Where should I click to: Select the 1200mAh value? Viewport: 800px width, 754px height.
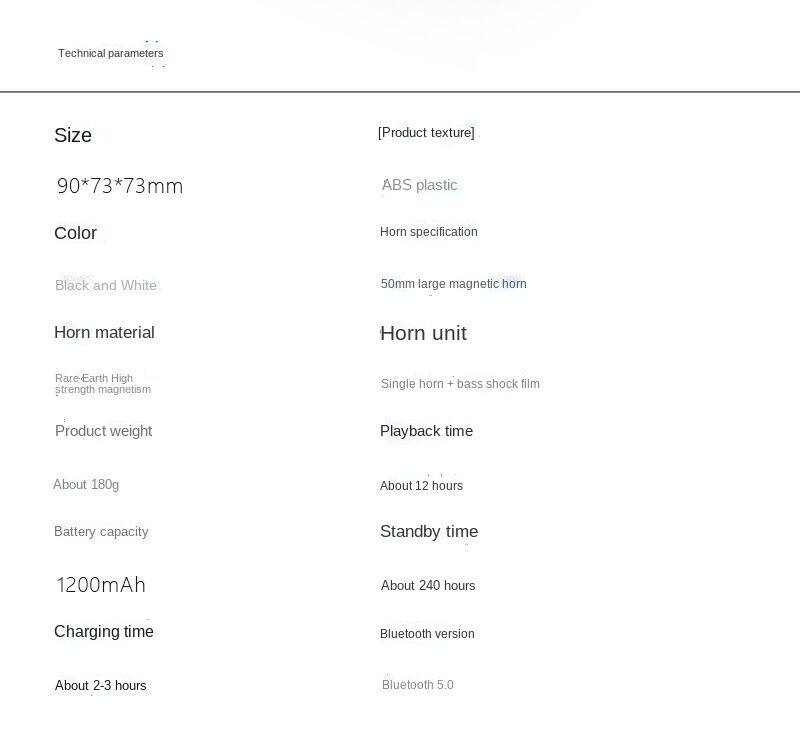tap(101, 585)
